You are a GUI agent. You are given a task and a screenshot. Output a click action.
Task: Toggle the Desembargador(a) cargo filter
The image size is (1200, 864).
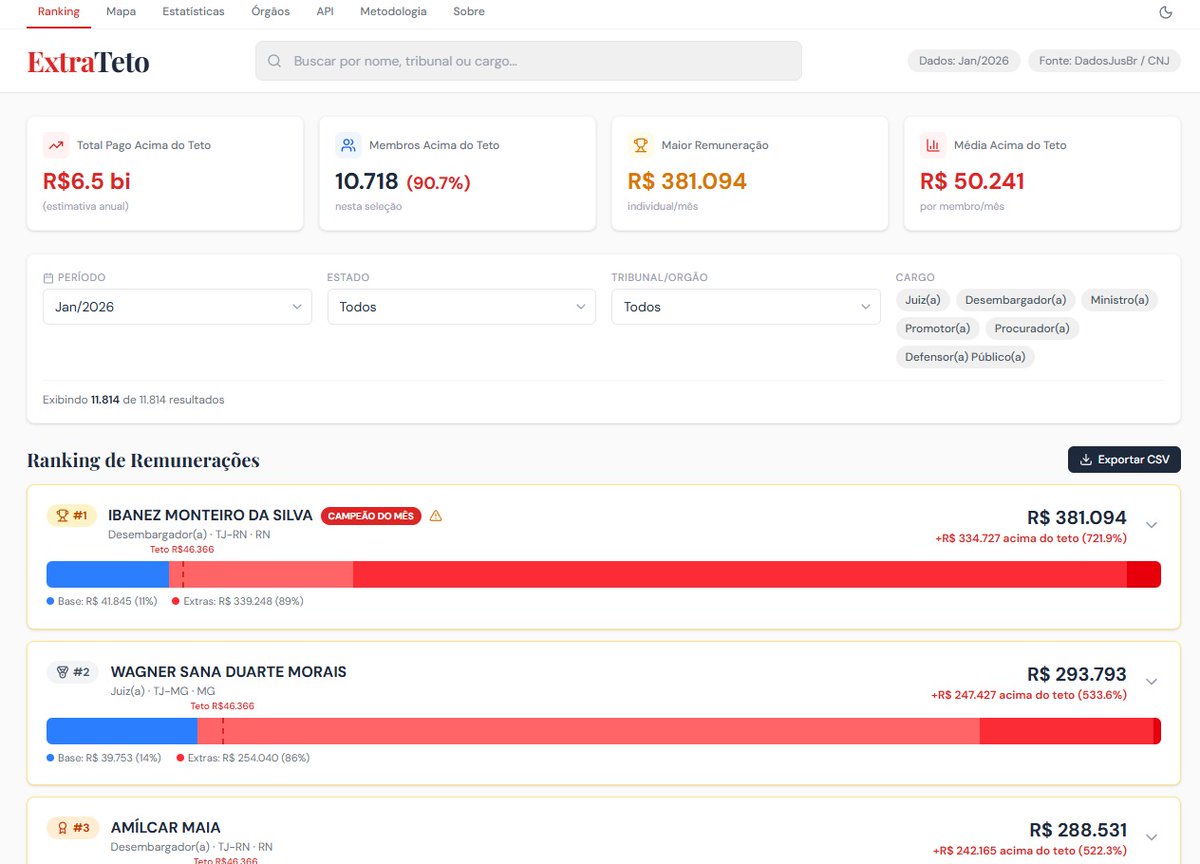[x=1015, y=300]
